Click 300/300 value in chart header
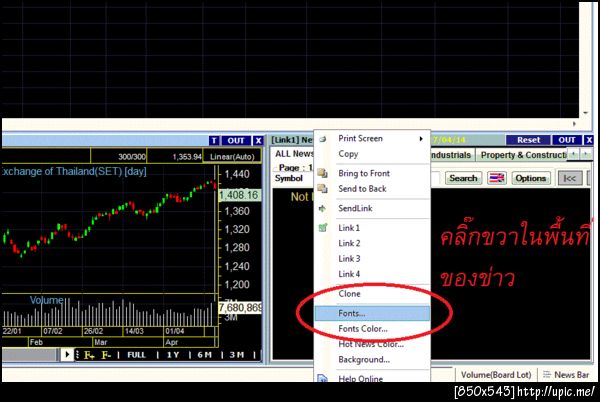Screen dimensions: 600x402 click(132, 157)
